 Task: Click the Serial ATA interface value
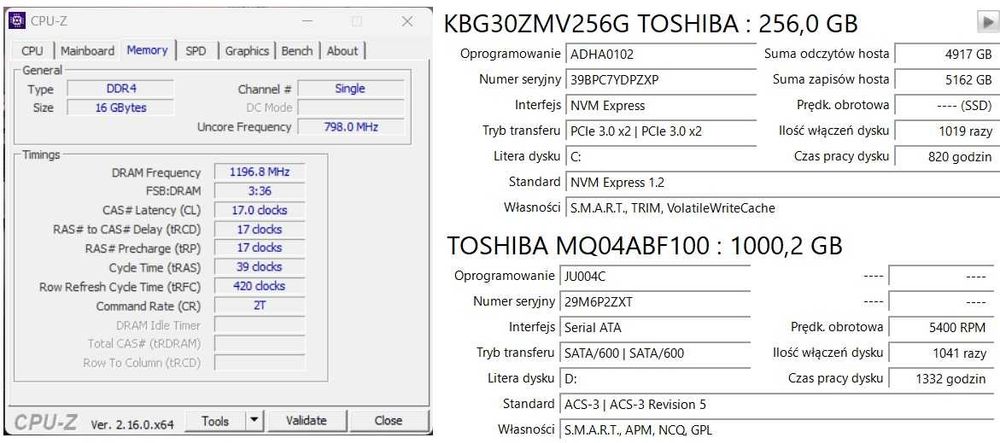click(x=655, y=328)
